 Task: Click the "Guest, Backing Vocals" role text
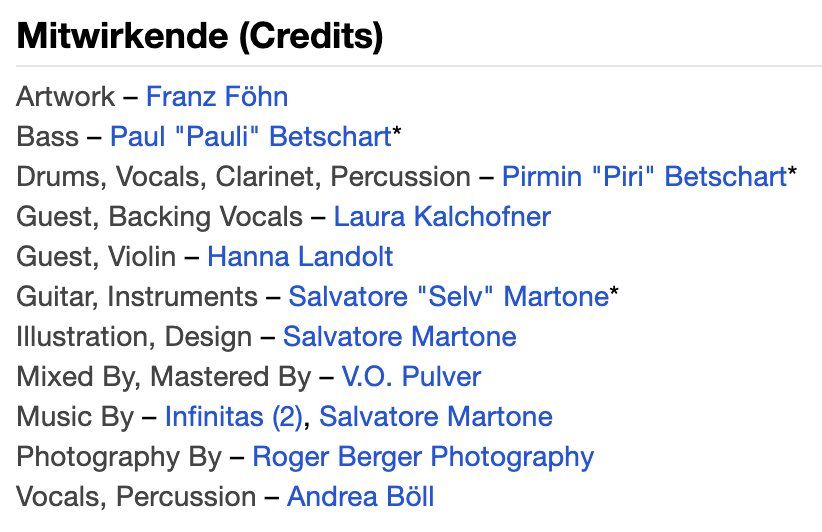[x=160, y=217]
